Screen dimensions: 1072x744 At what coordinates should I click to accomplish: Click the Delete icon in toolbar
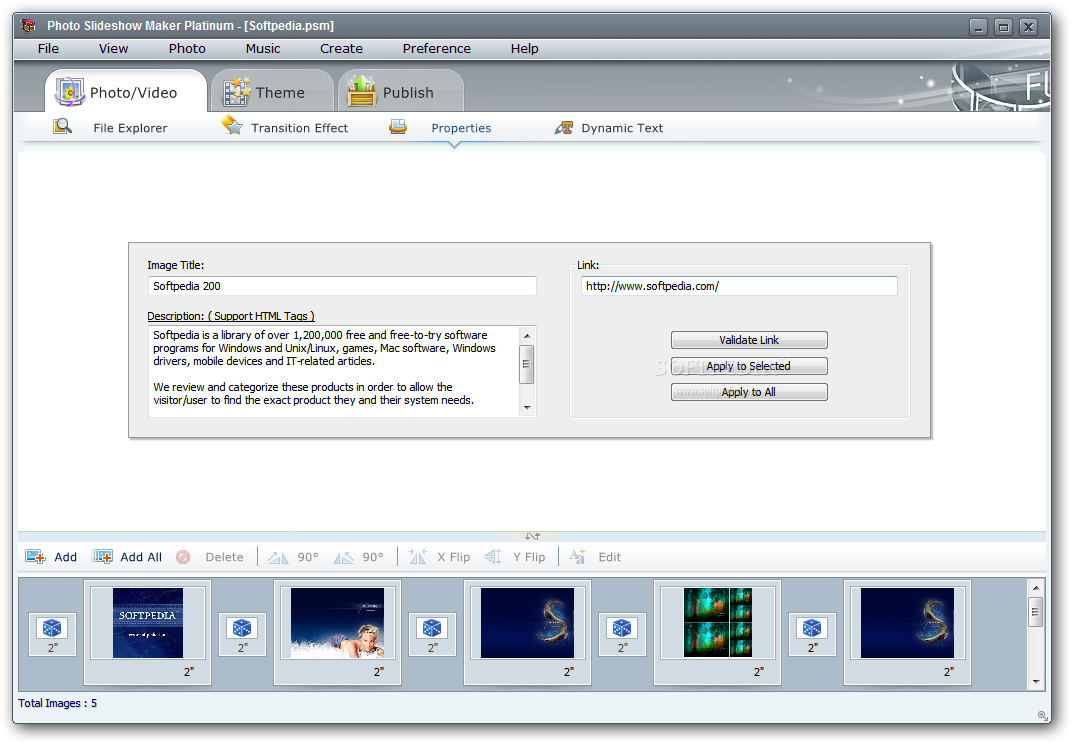[x=183, y=557]
